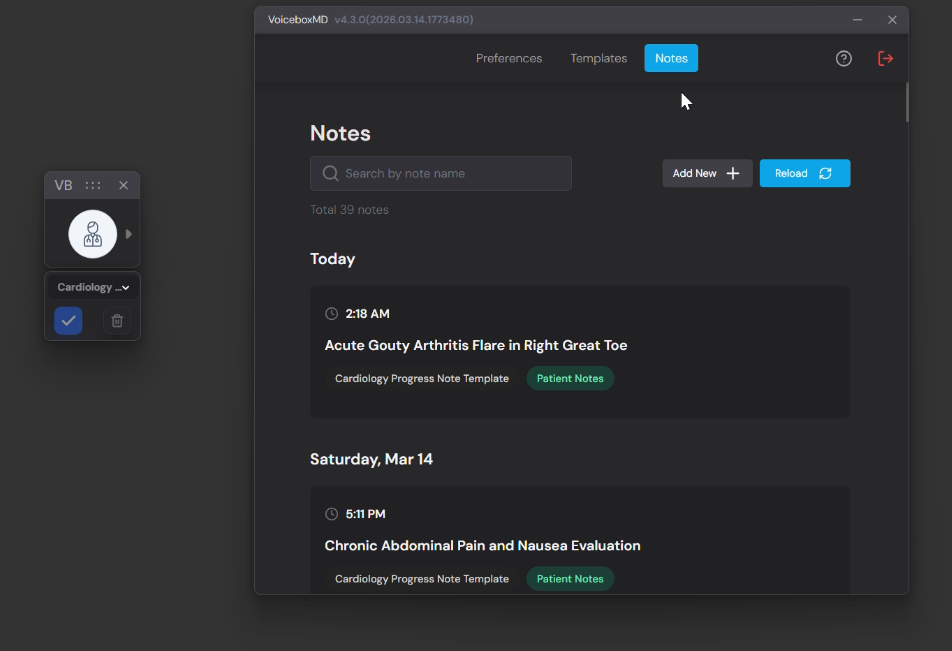952x651 pixels.
Task: Expand the widget side arrow
Action: pyautogui.click(x=129, y=234)
